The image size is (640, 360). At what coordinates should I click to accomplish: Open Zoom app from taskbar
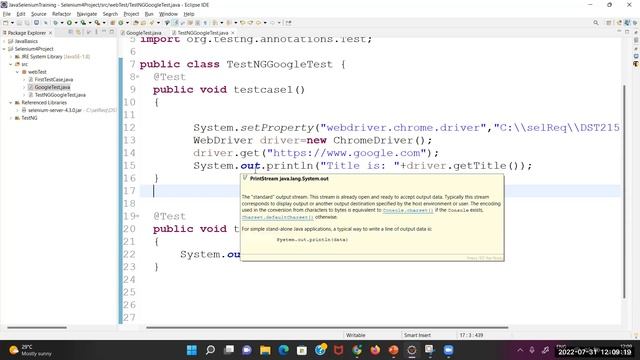(x=449, y=350)
